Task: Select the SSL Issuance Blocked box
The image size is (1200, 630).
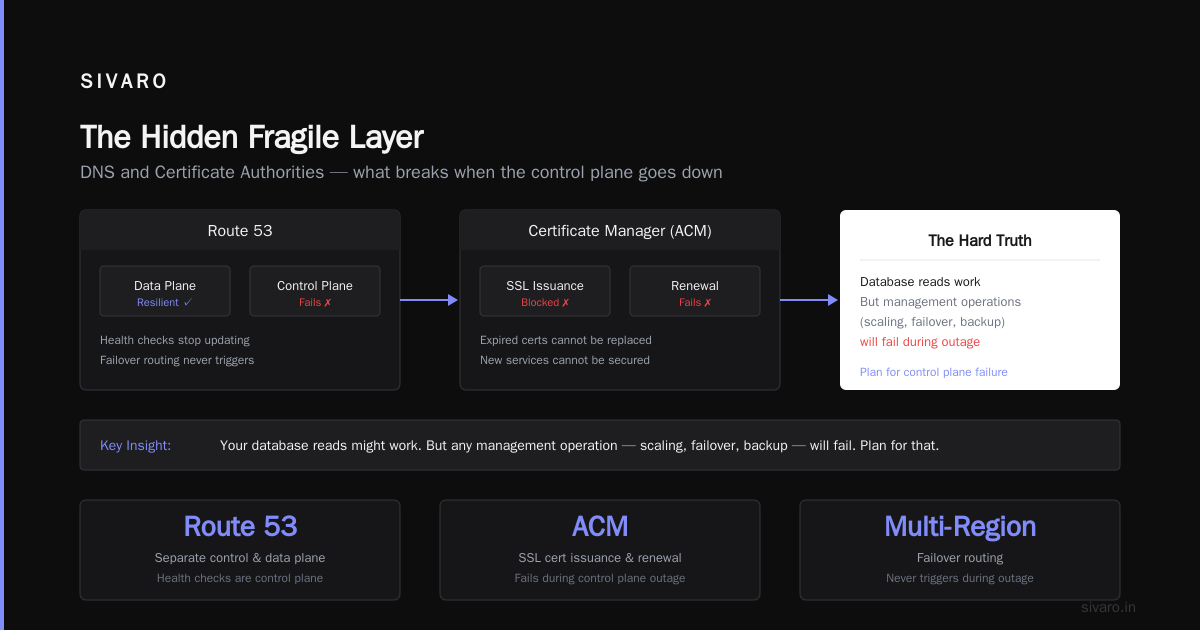Action: pos(545,291)
